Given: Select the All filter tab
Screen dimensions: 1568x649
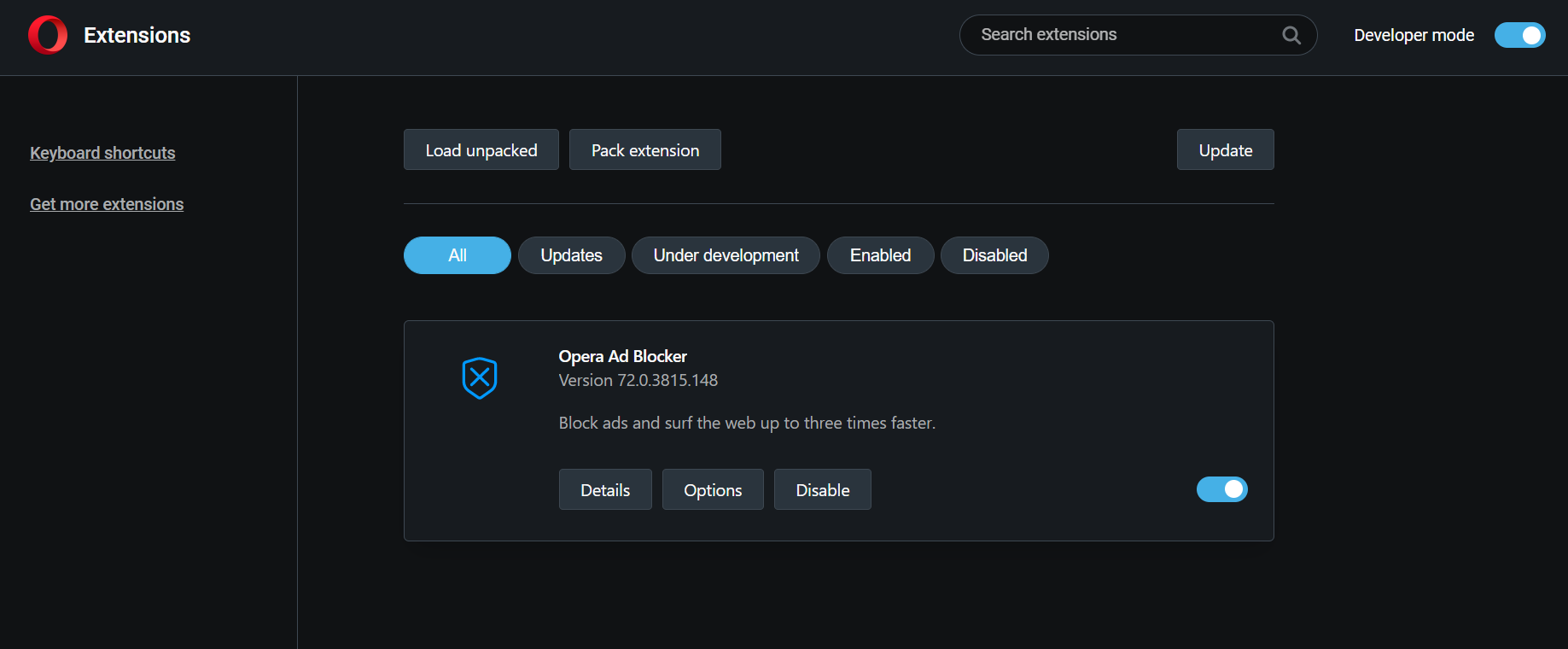Looking at the screenshot, I should [x=458, y=255].
